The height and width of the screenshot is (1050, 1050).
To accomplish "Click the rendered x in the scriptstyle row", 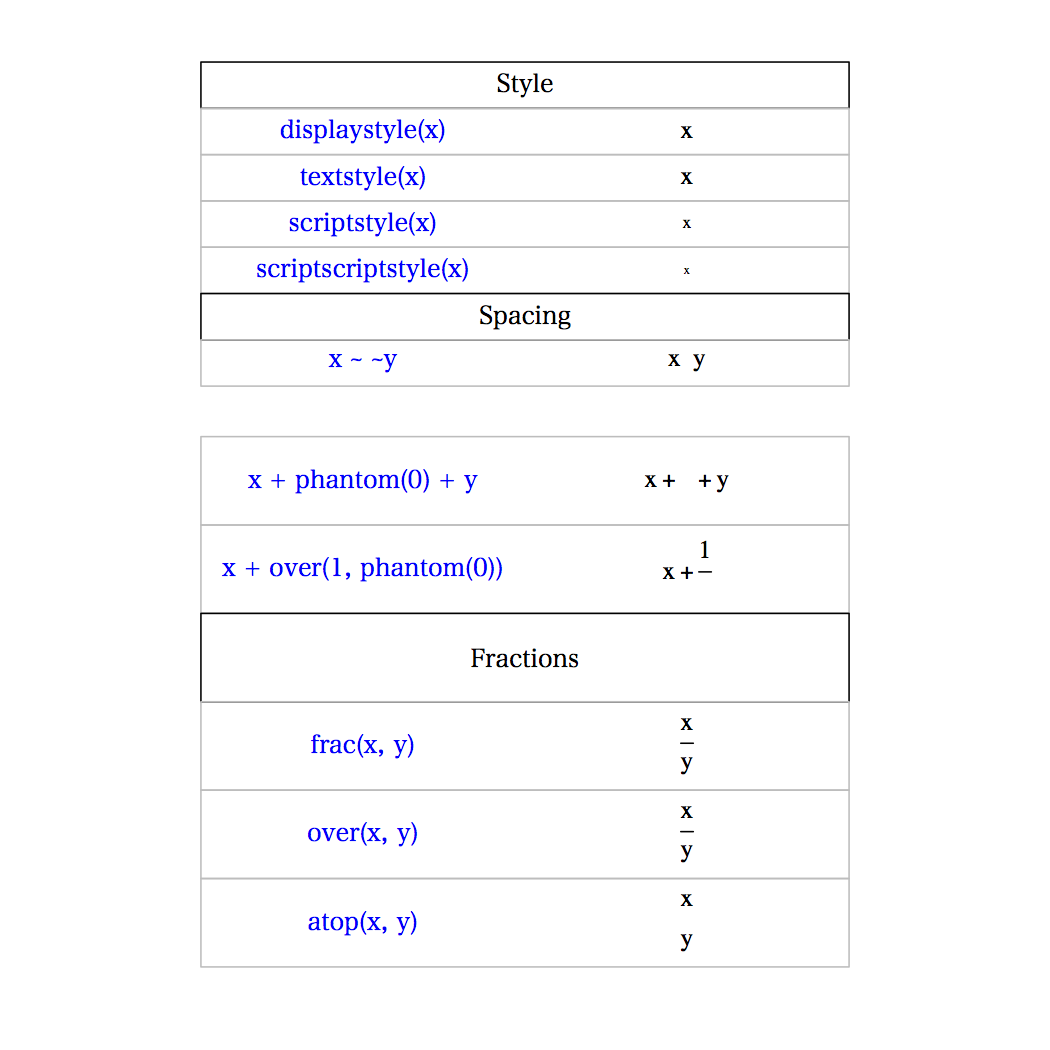I will pyautogui.click(x=686, y=224).
